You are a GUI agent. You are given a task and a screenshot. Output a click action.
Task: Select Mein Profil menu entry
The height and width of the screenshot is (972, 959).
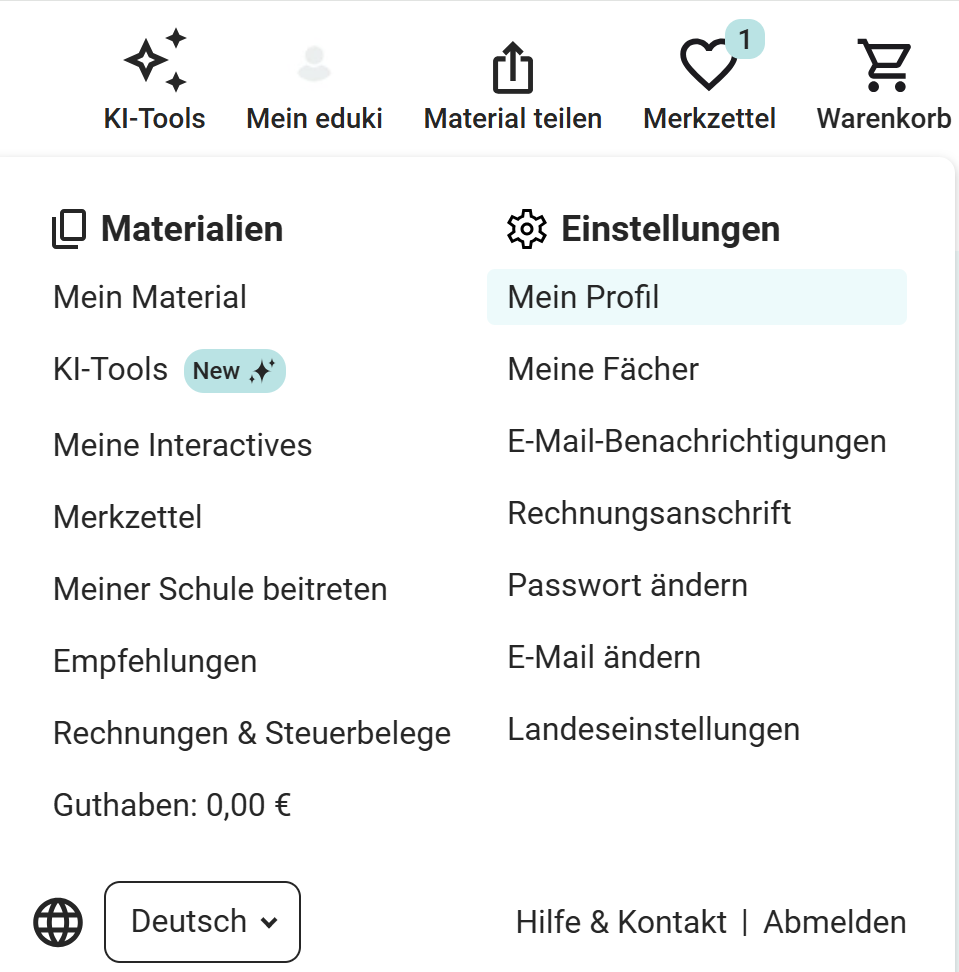pyautogui.click(x=584, y=297)
